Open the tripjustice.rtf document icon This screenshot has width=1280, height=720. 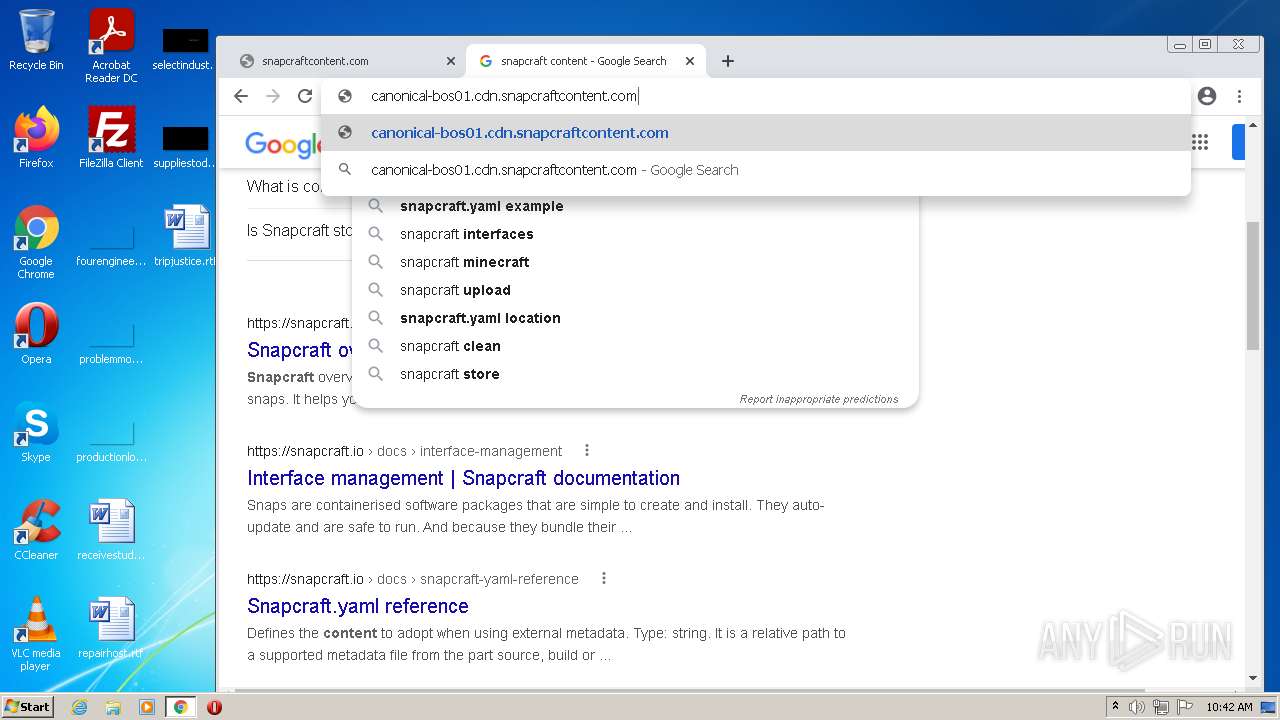pyautogui.click(x=187, y=235)
